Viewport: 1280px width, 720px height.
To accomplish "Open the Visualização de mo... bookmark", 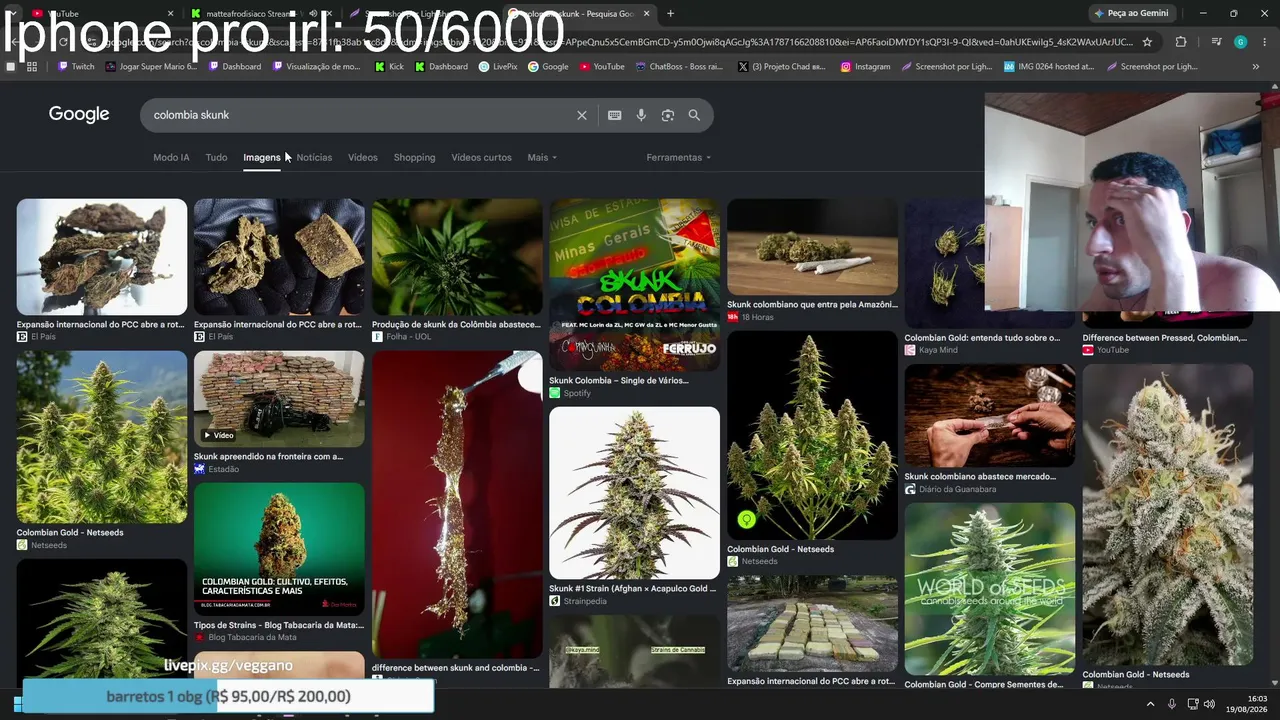I will [x=316, y=67].
